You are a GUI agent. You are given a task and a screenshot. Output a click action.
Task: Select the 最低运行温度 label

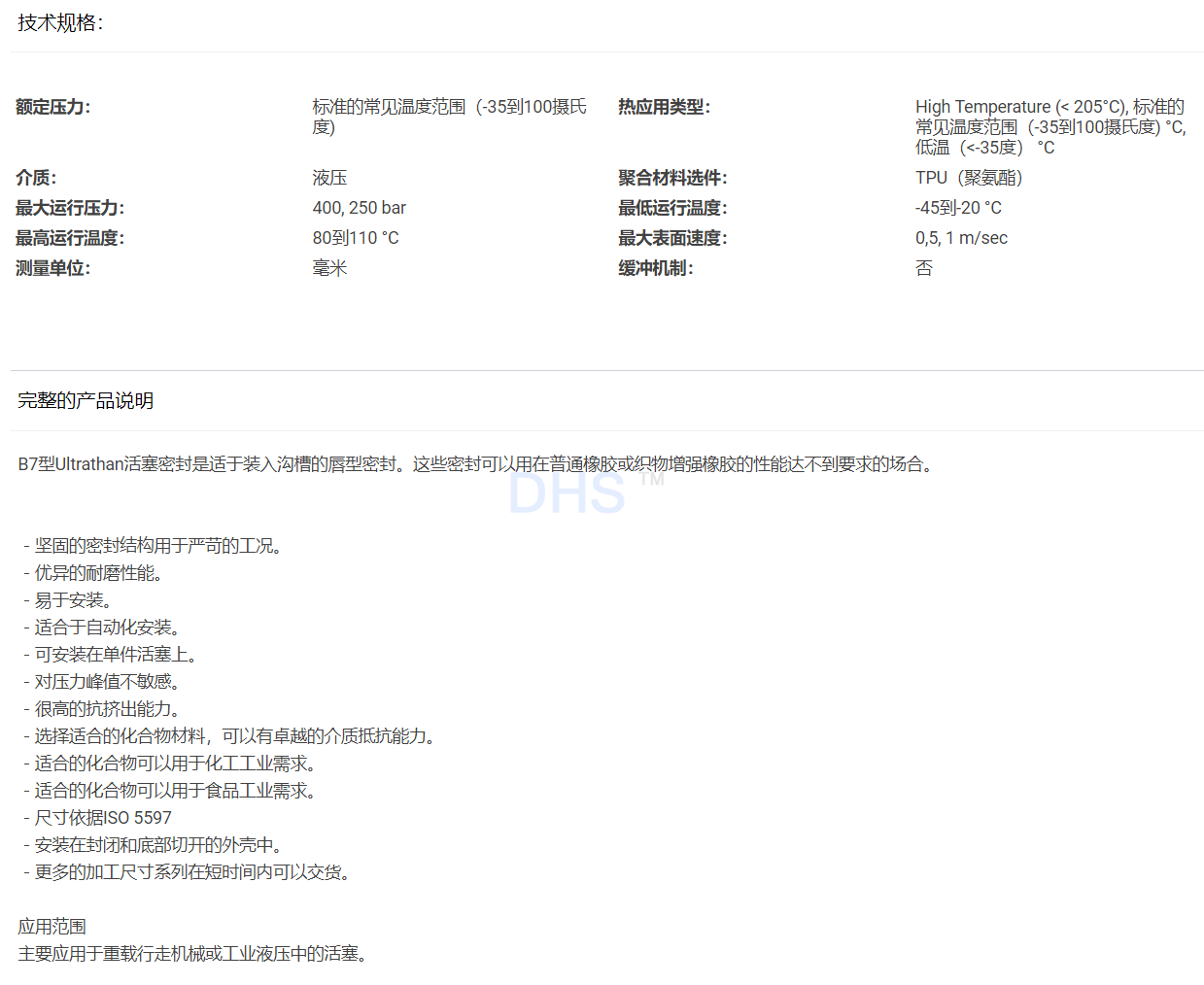672,208
